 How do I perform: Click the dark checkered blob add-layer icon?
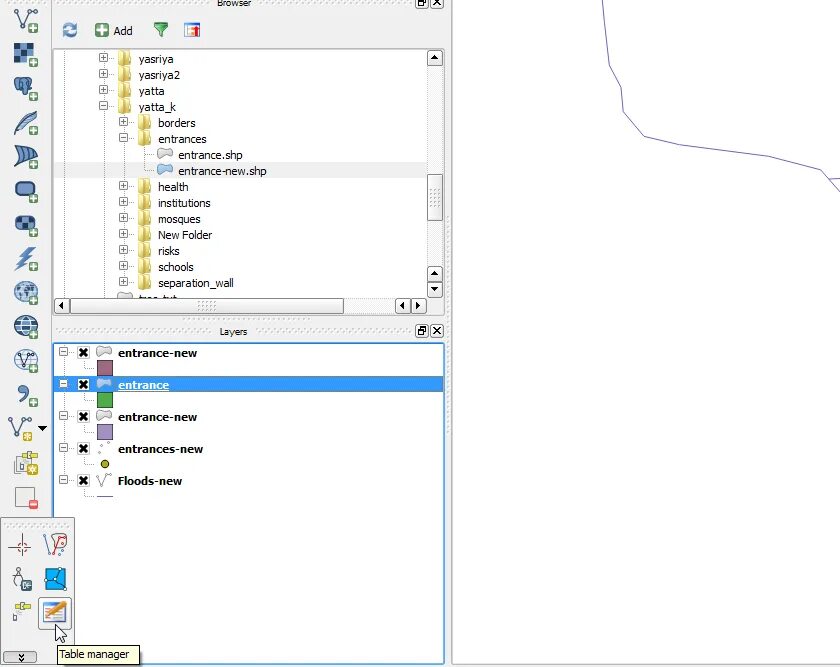click(25, 225)
